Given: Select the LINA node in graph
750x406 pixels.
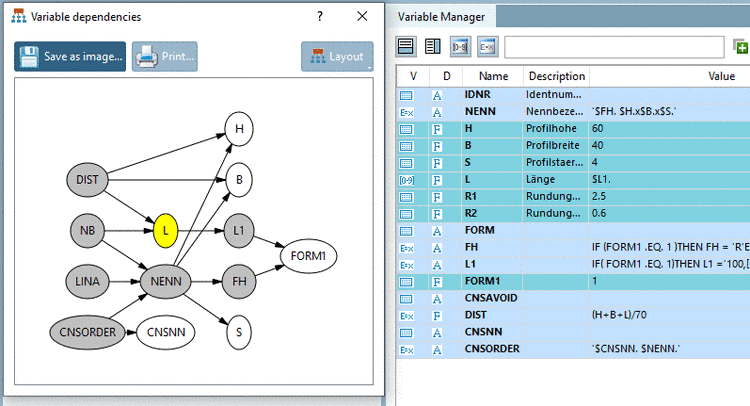Looking at the screenshot, I should point(87,282).
